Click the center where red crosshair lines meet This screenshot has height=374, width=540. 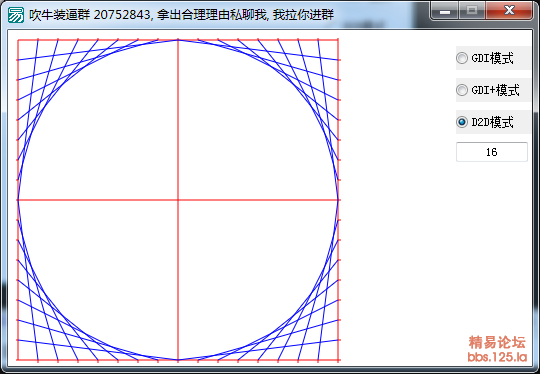point(178,200)
